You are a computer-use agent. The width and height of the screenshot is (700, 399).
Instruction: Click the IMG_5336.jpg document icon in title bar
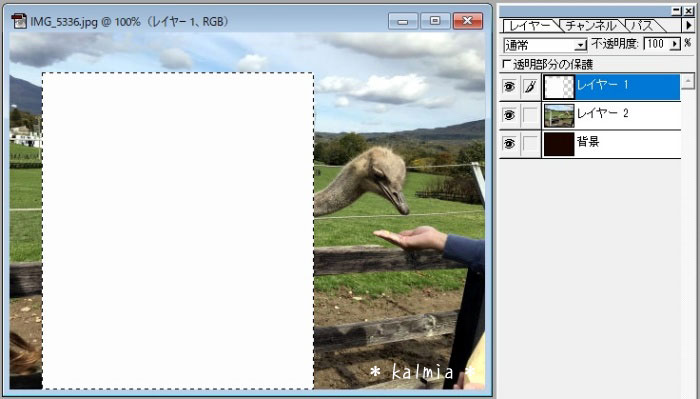19,21
